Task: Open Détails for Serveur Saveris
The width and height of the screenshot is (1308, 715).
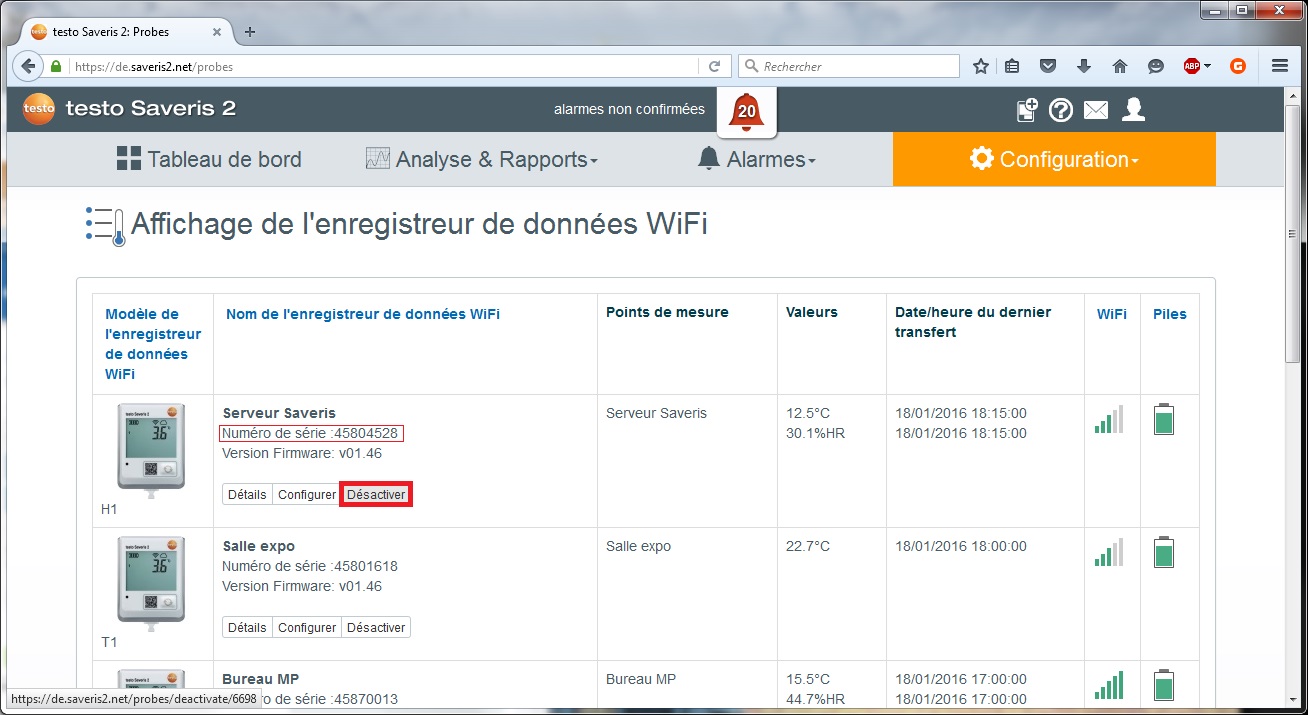Action: pyautogui.click(x=247, y=495)
